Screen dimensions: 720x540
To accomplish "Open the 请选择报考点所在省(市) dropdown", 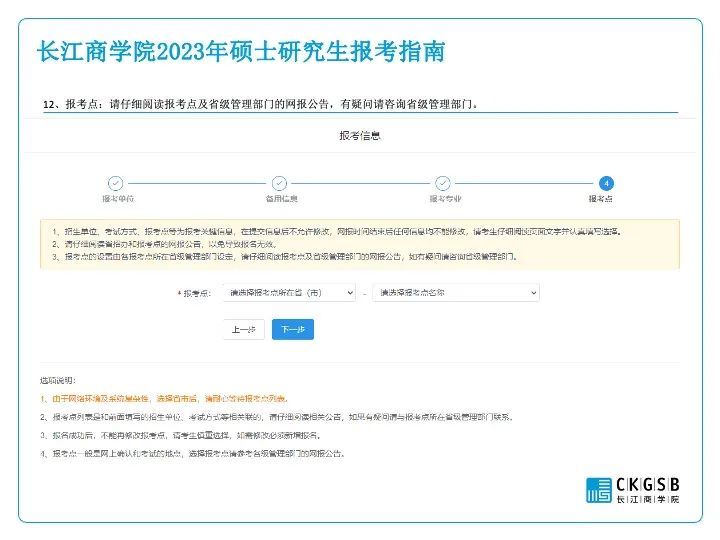I will pyautogui.click(x=289, y=292).
